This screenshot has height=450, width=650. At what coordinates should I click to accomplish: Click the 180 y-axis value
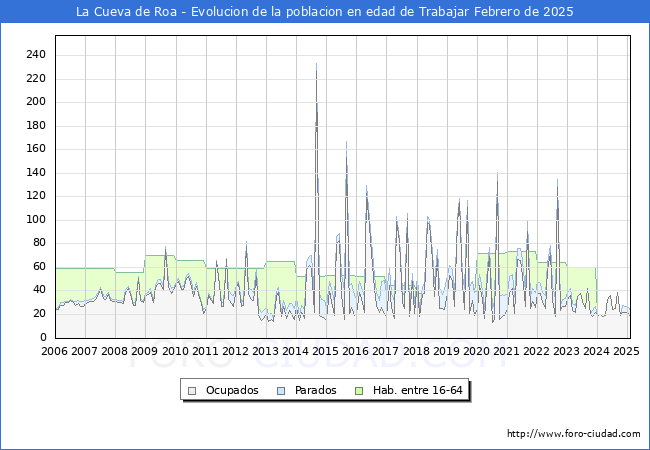pyautogui.click(x=36, y=125)
